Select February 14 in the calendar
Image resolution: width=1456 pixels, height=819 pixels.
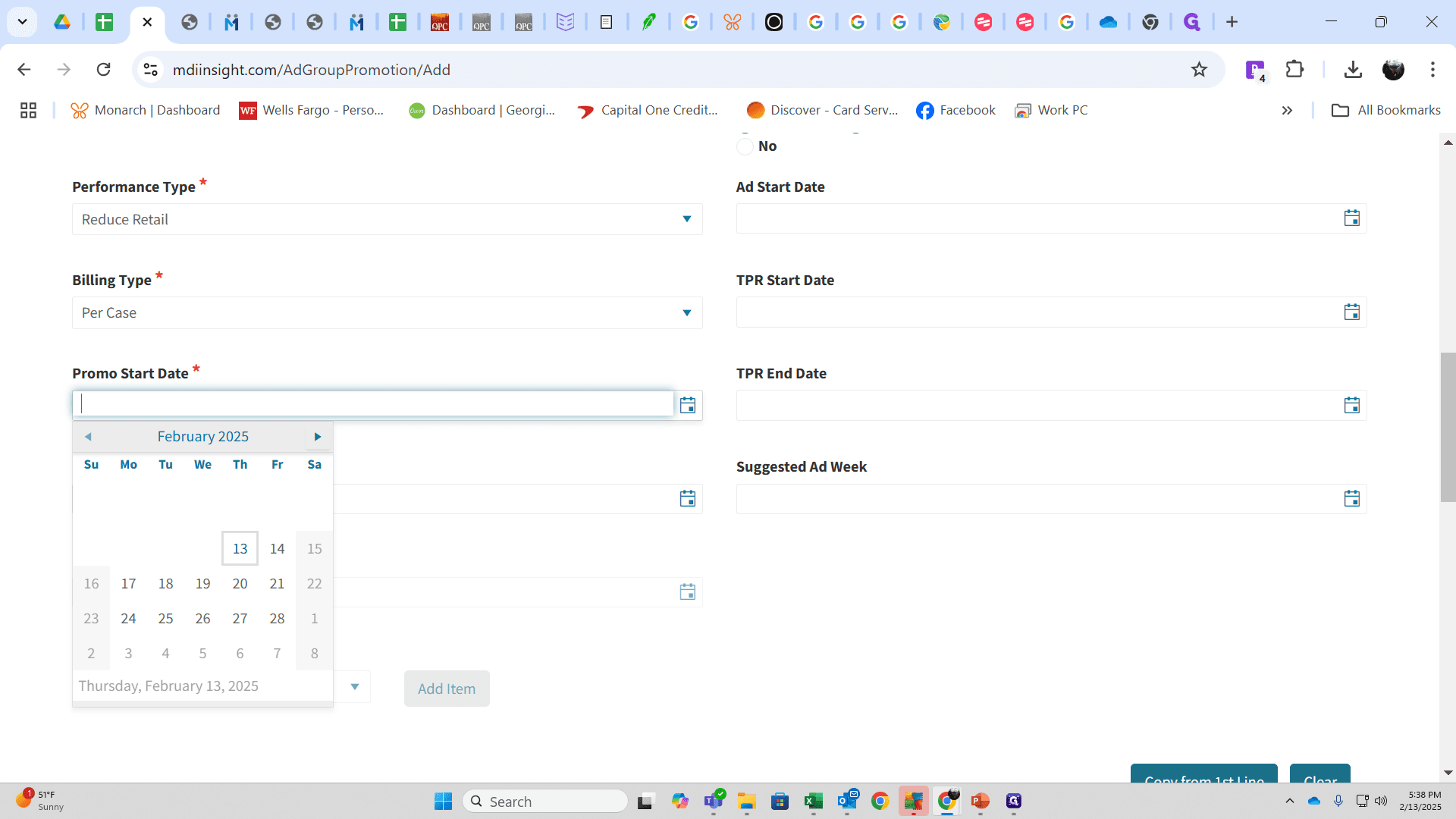point(278,548)
